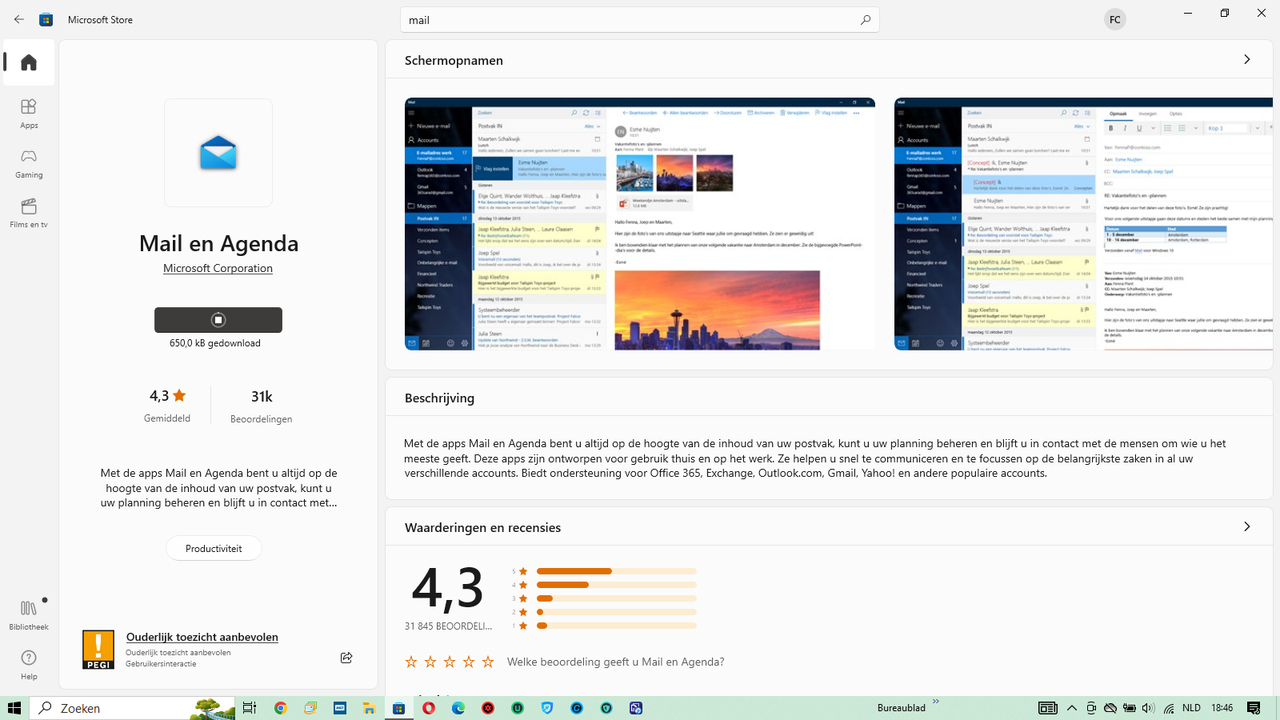Go back with the arrow icon
The image size is (1280, 720).
click(x=19, y=19)
